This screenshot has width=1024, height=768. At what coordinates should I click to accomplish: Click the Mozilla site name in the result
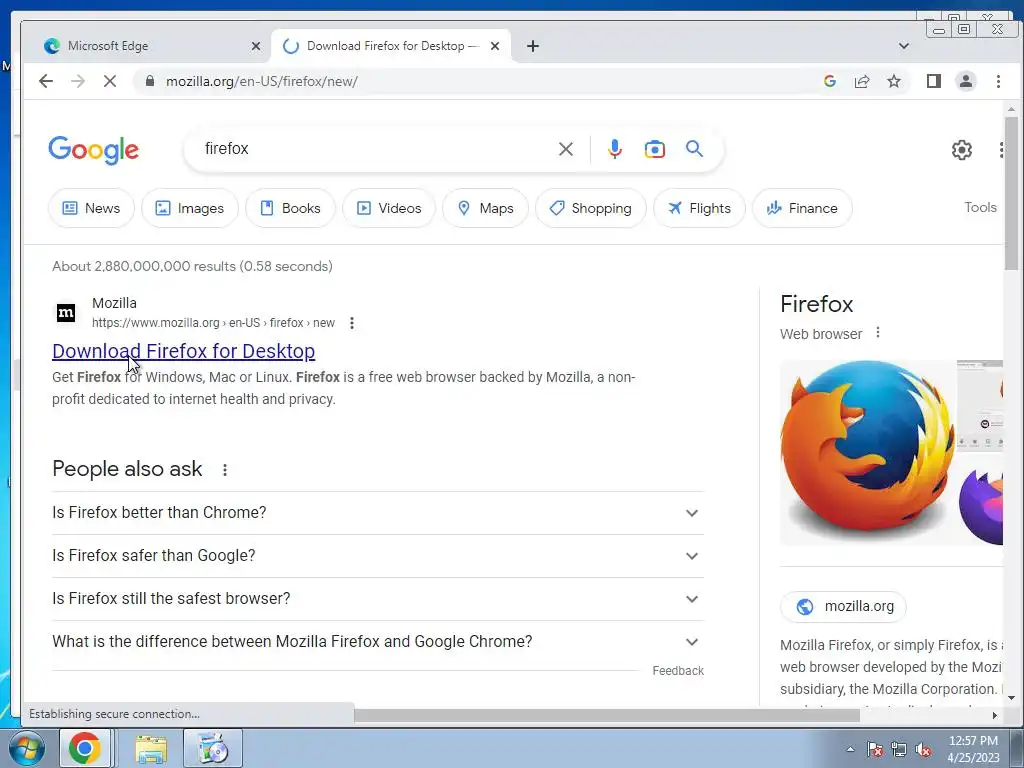pos(114,303)
